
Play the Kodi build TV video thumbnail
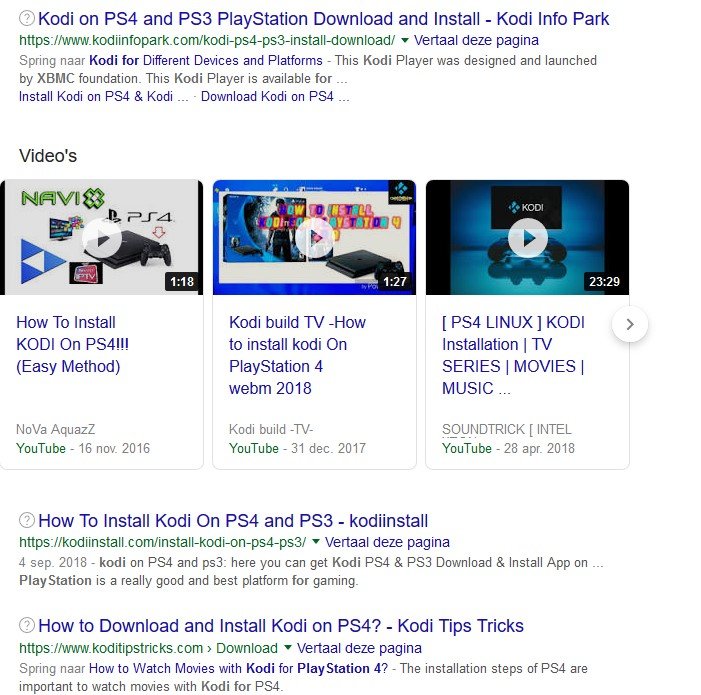(315, 239)
